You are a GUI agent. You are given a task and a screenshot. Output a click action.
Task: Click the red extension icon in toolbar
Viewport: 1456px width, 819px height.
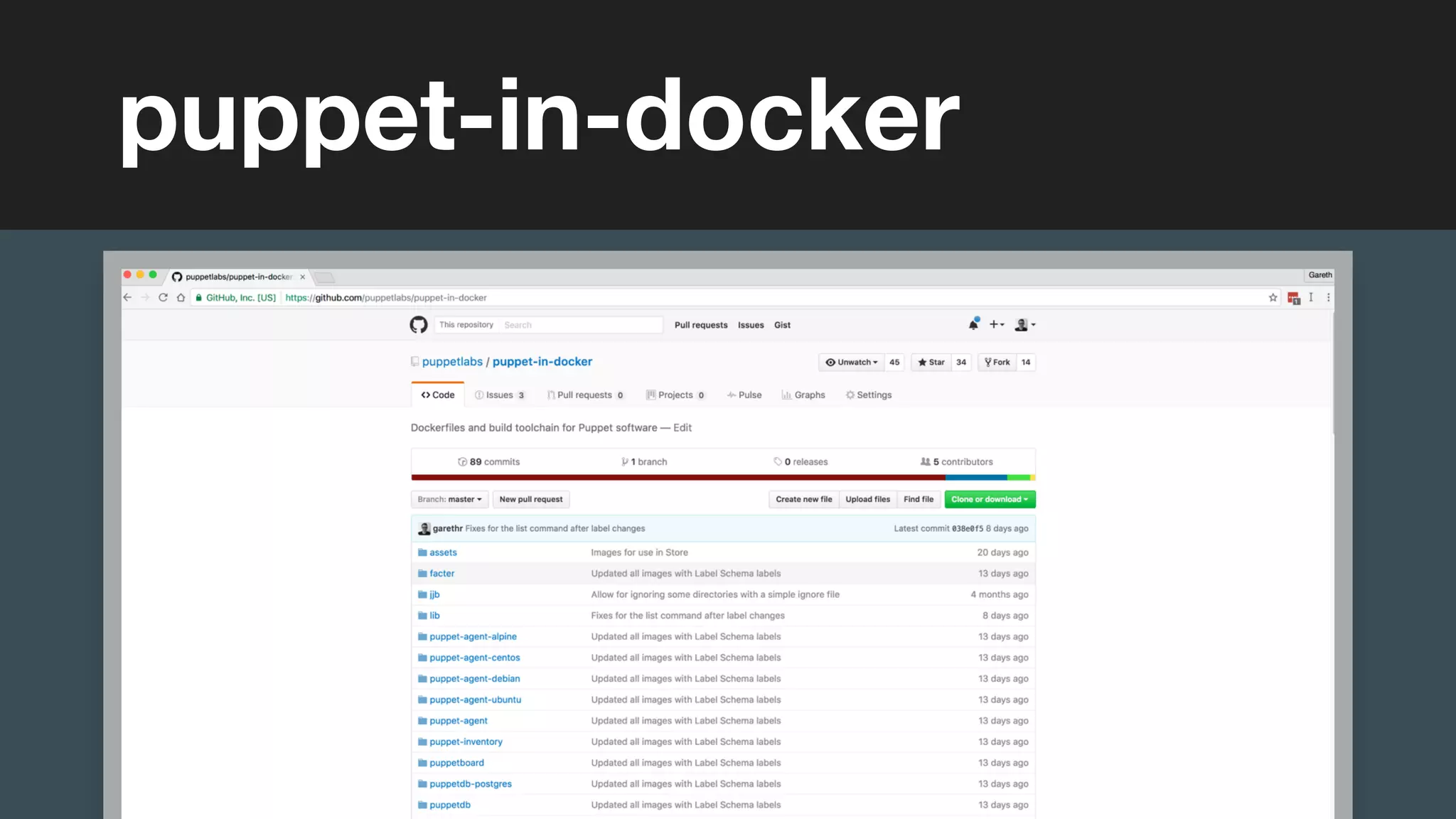pos(1293,299)
